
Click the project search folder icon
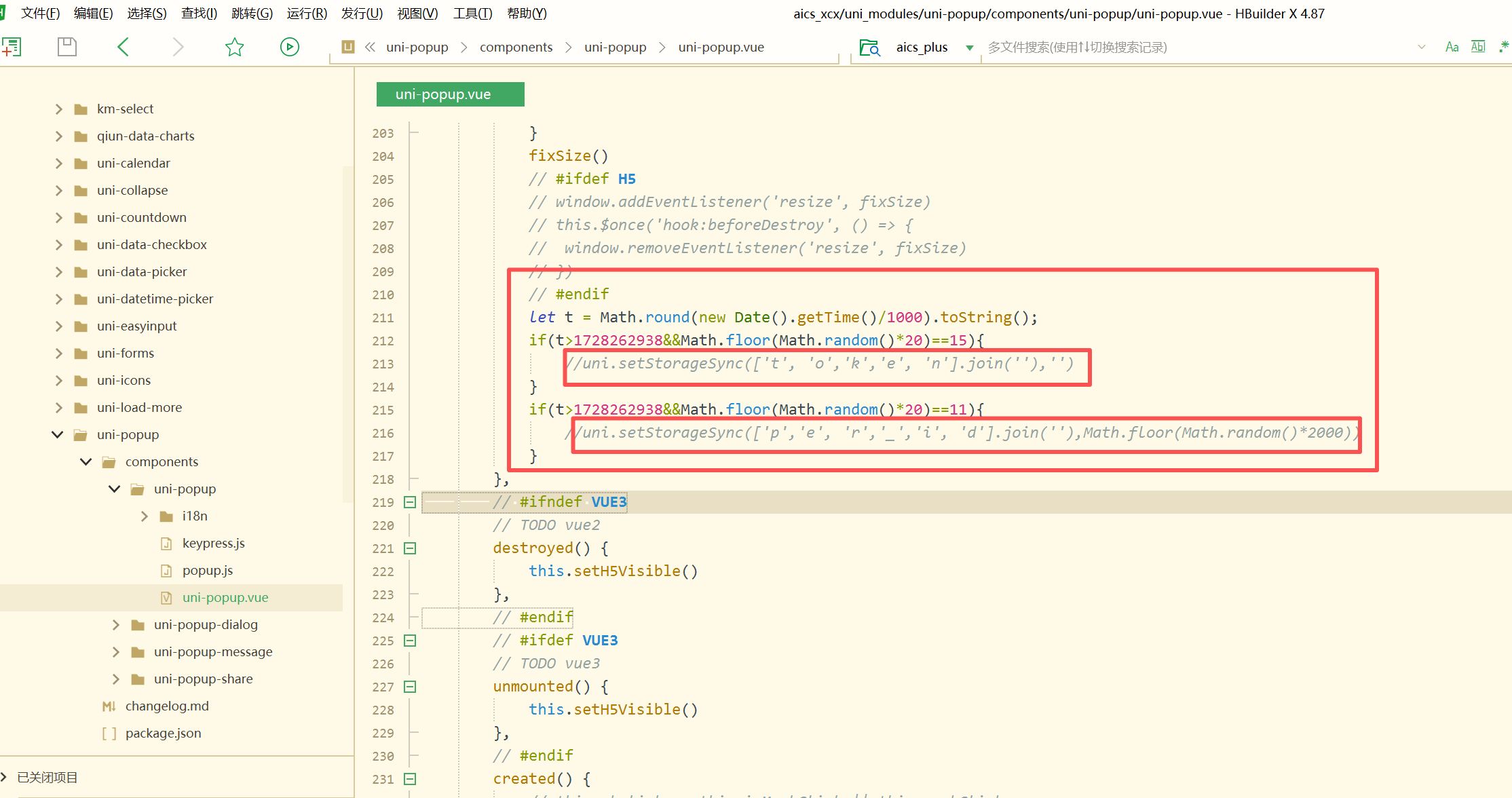pos(869,47)
